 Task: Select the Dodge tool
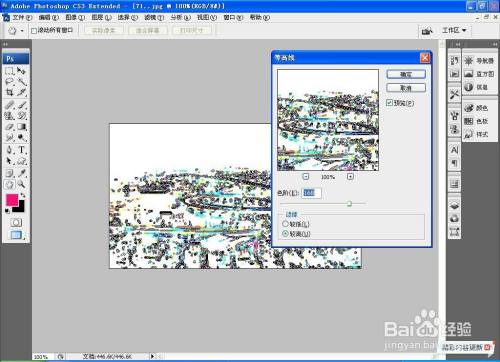(x=22, y=137)
